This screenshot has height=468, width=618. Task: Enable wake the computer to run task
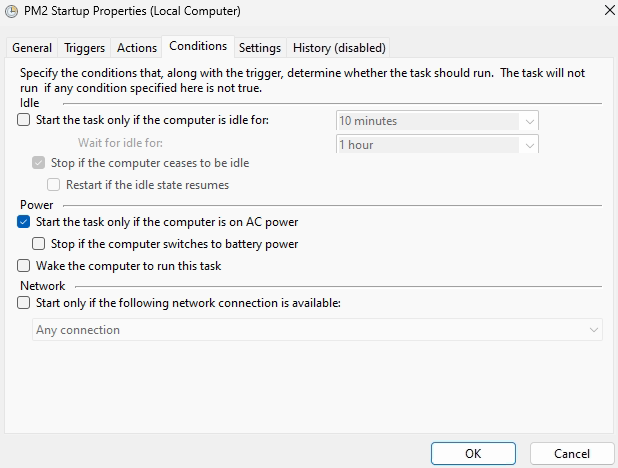(24, 266)
